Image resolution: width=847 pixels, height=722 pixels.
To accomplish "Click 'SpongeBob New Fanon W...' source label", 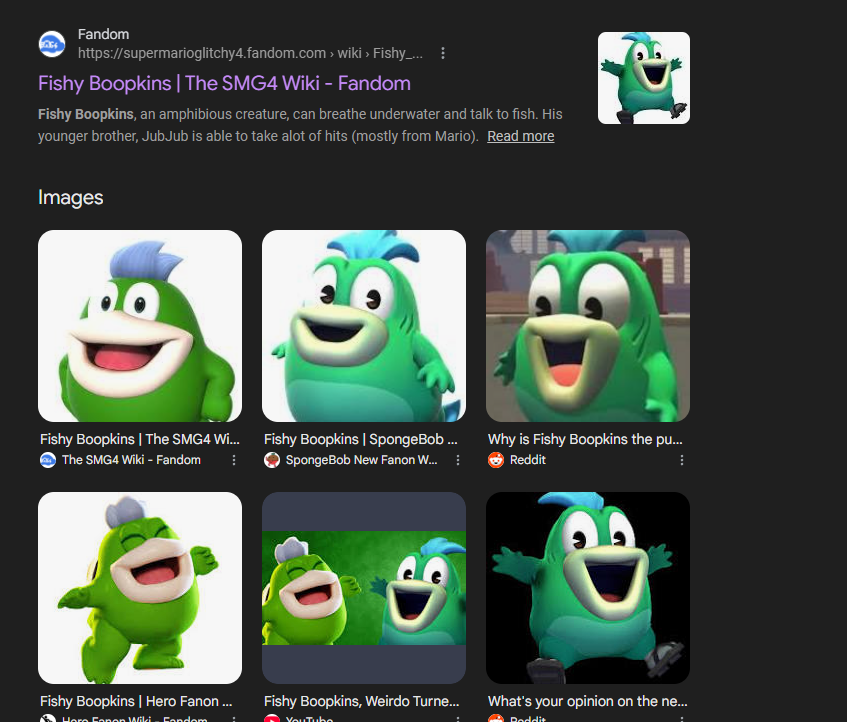I will pos(361,460).
